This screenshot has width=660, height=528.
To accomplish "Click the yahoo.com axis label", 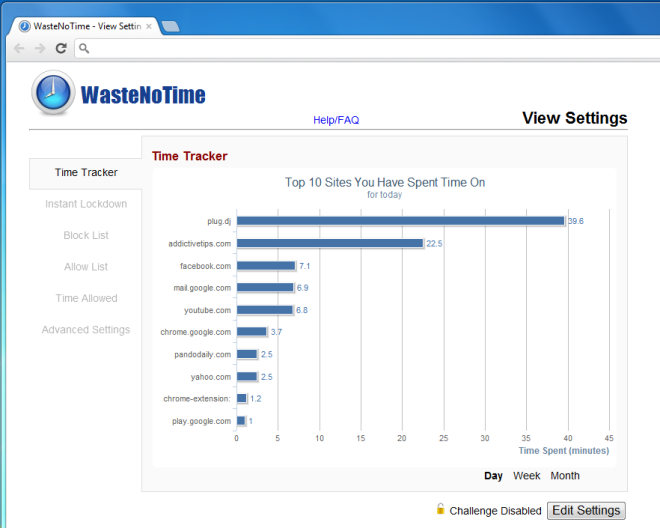I will (210, 377).
